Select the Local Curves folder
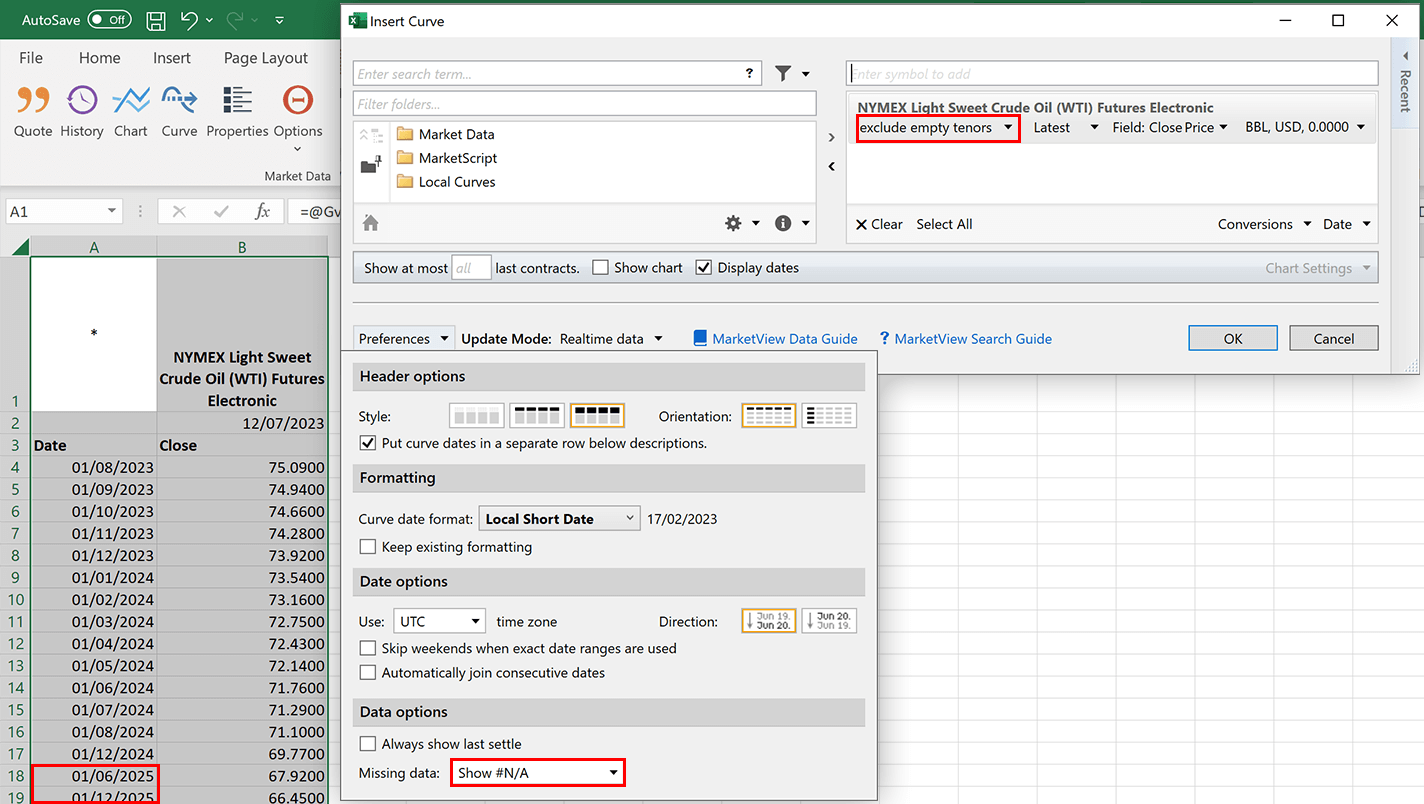 [446, 182]
